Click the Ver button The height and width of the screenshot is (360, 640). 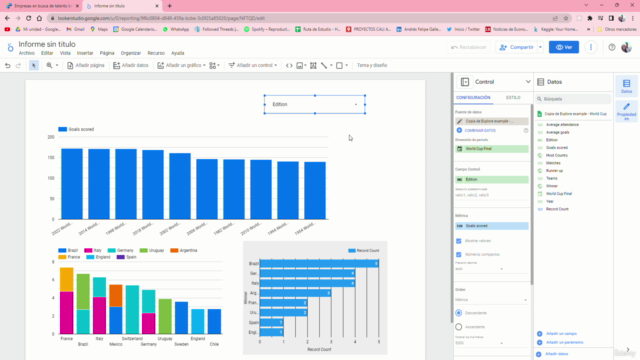point(564,47)
